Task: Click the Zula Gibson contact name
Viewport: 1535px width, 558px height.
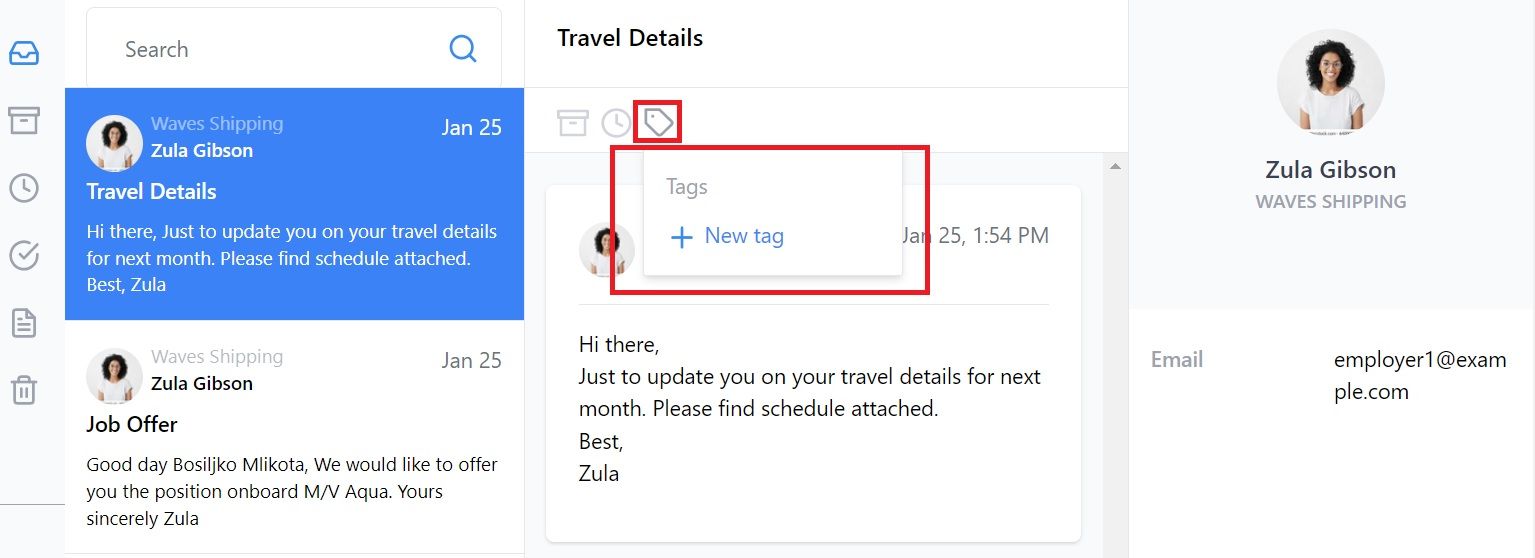Action: [1331, 170]
